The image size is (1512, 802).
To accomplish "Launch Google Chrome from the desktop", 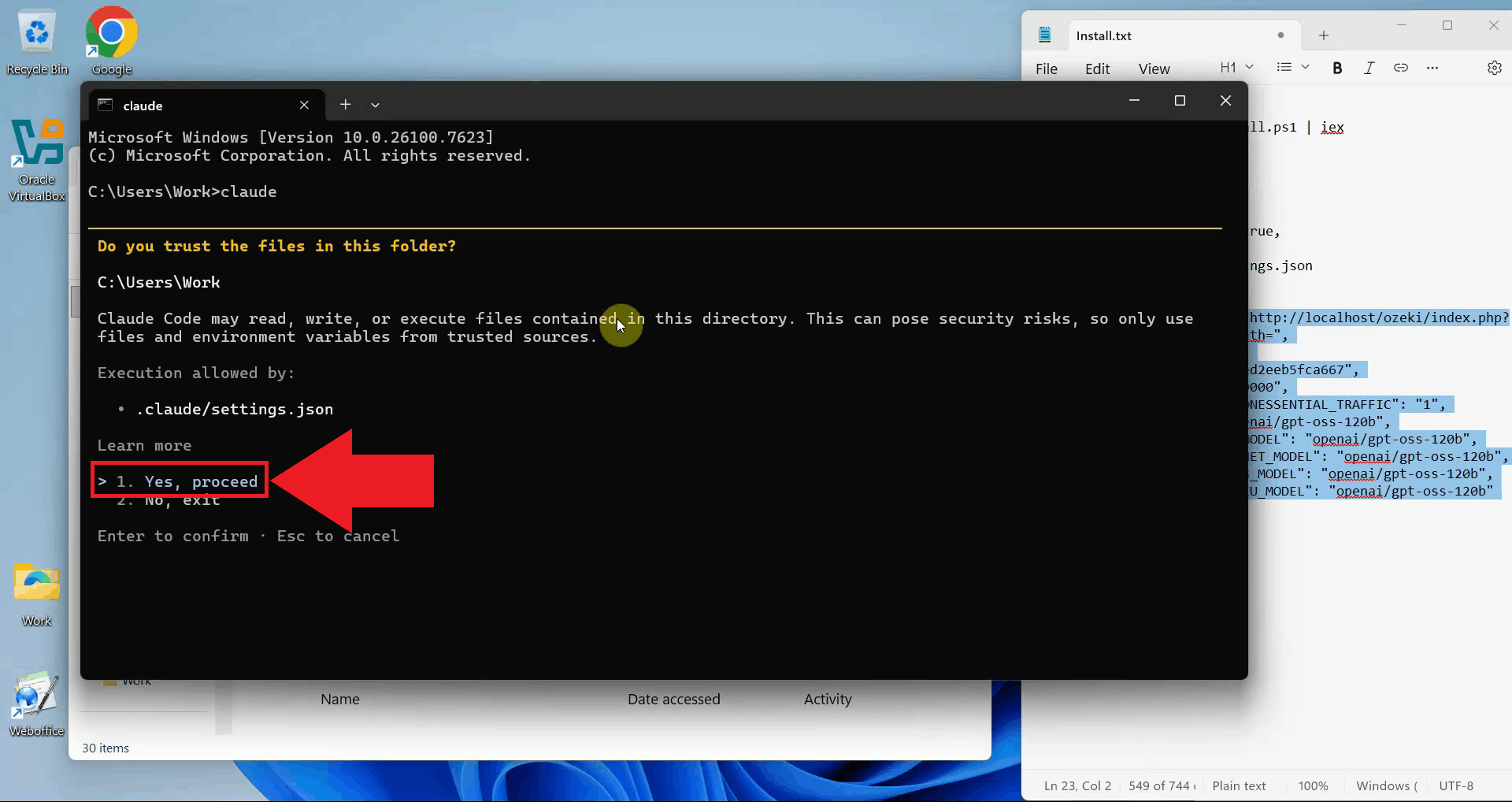I will point(110,33).
